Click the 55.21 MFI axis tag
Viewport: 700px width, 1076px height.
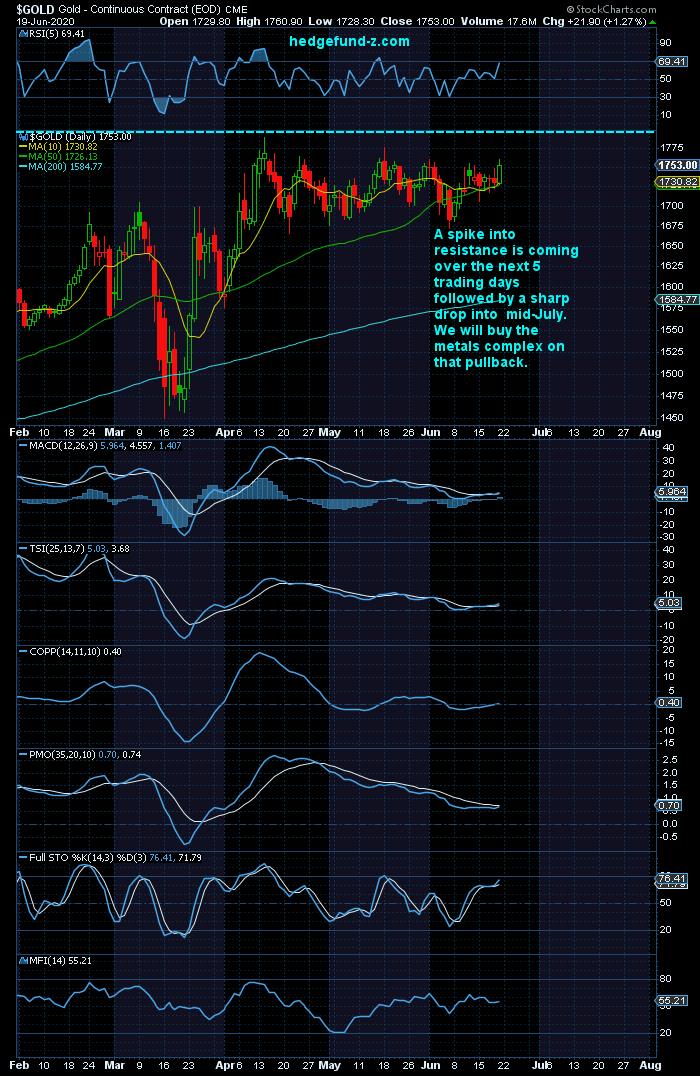[x=672, y=1001]
